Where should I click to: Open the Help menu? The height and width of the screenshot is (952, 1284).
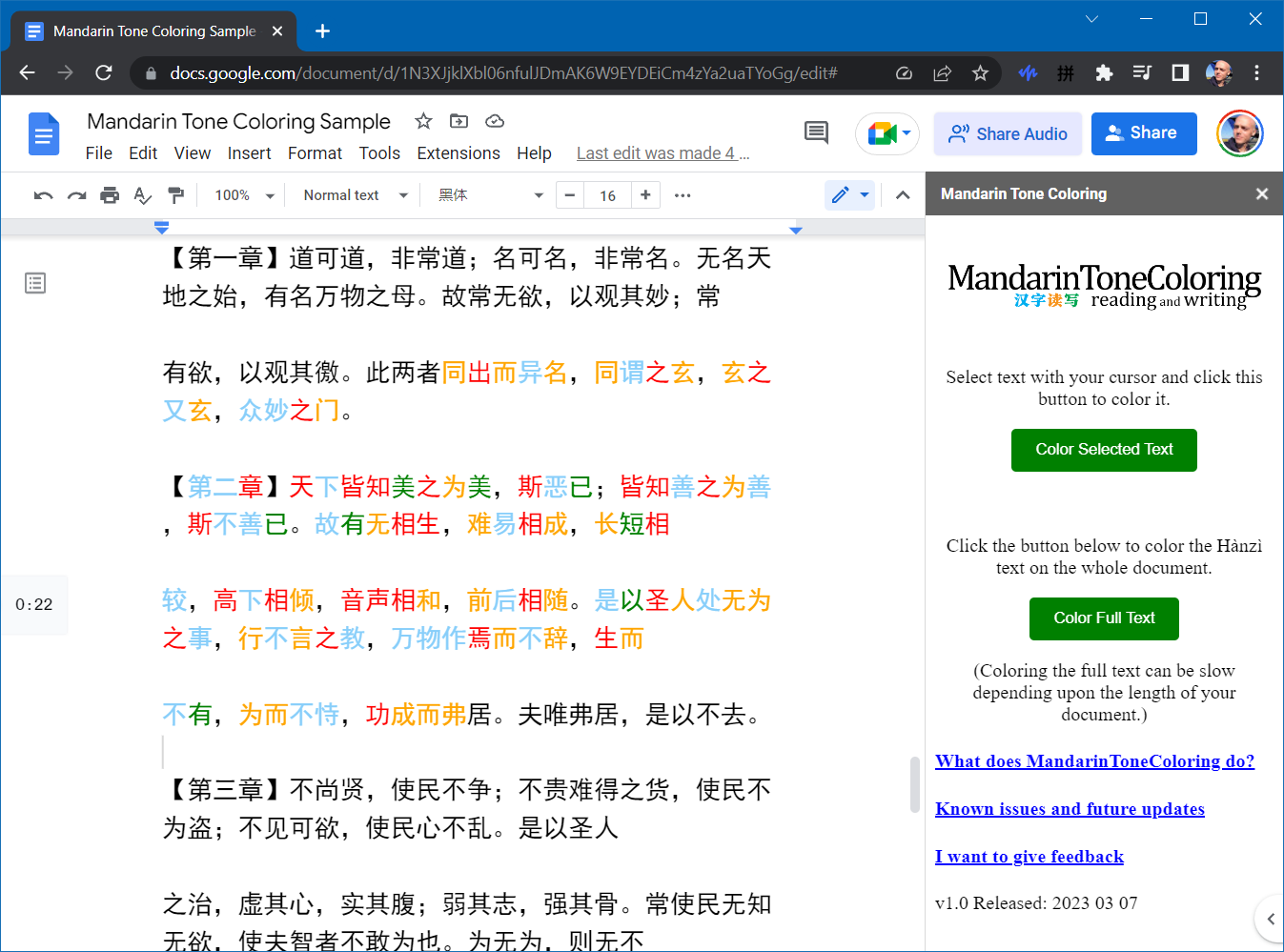pos(534,153)
